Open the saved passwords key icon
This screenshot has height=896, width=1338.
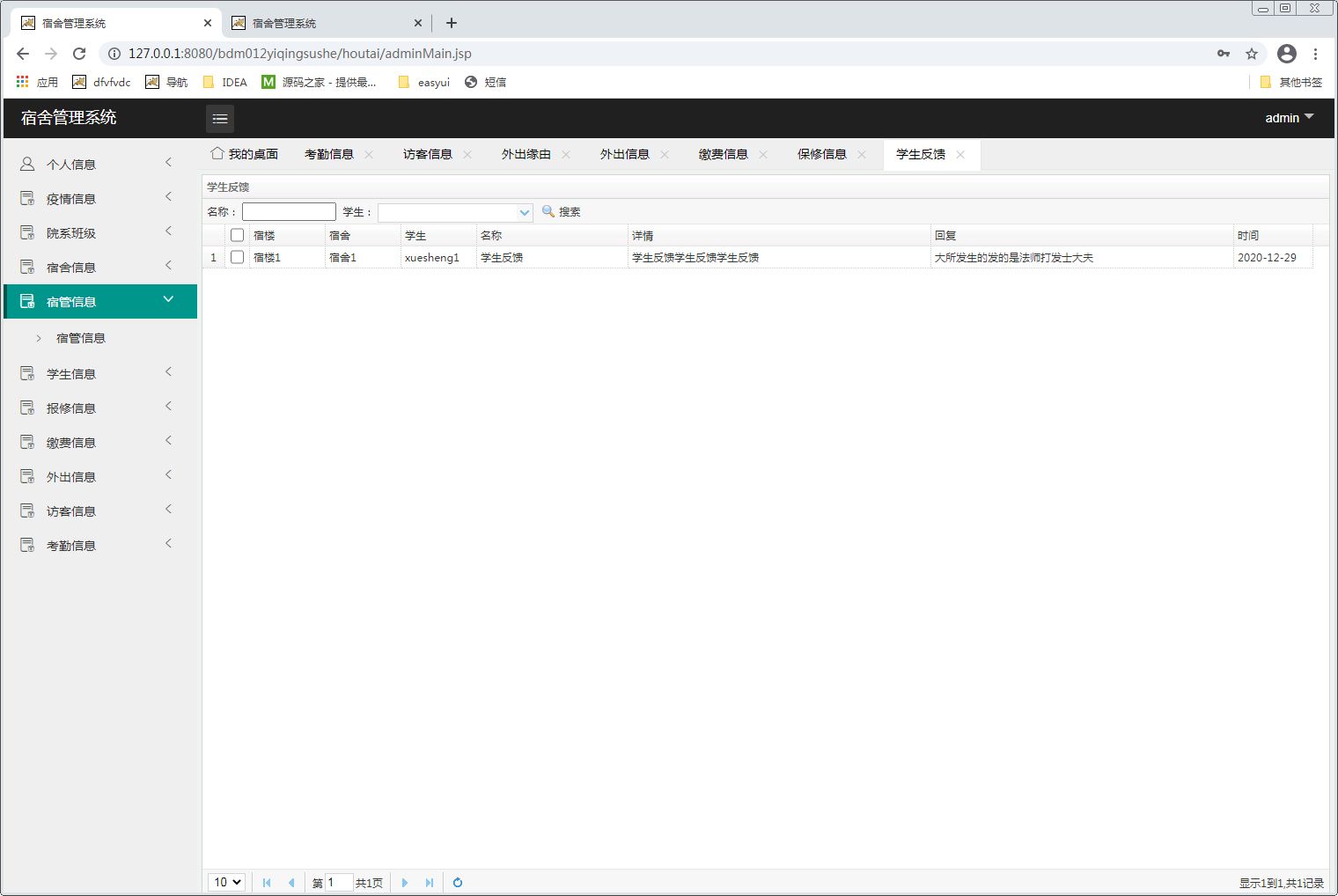coord(1224,54)
